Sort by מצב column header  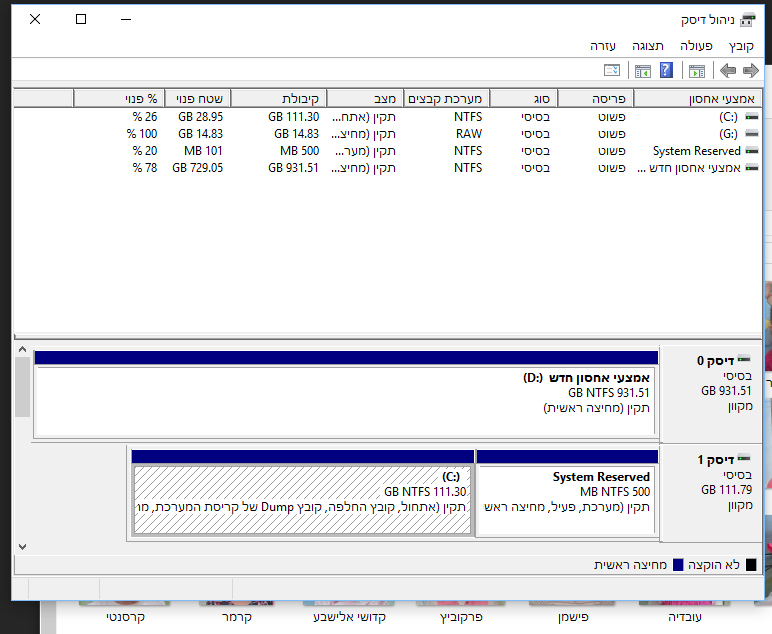click(365, 98)
